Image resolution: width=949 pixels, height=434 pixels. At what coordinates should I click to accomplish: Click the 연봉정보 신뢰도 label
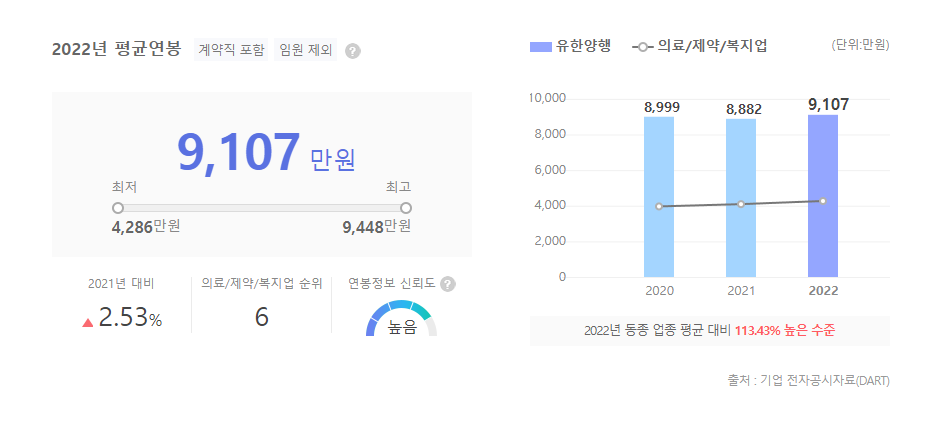coord(392,283)
